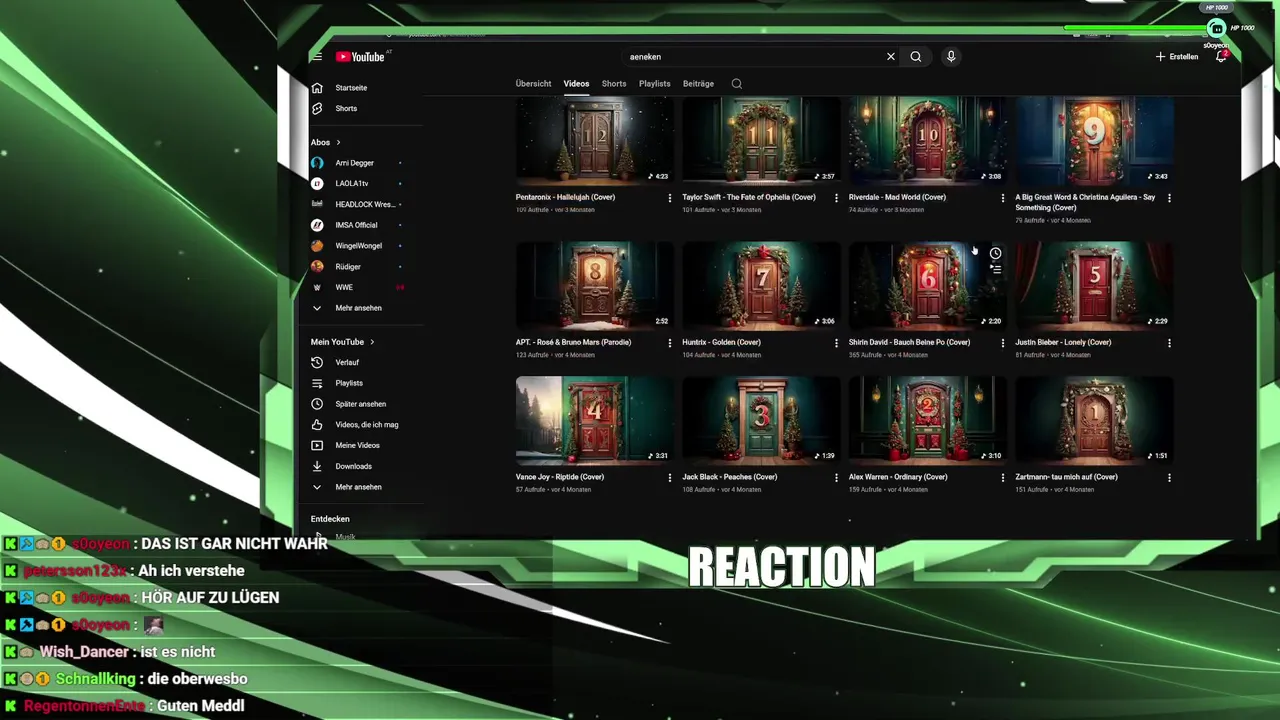Open the Arni Degger subscription
This screenshot has width=1280, height=720.
(x=355, y=163)
